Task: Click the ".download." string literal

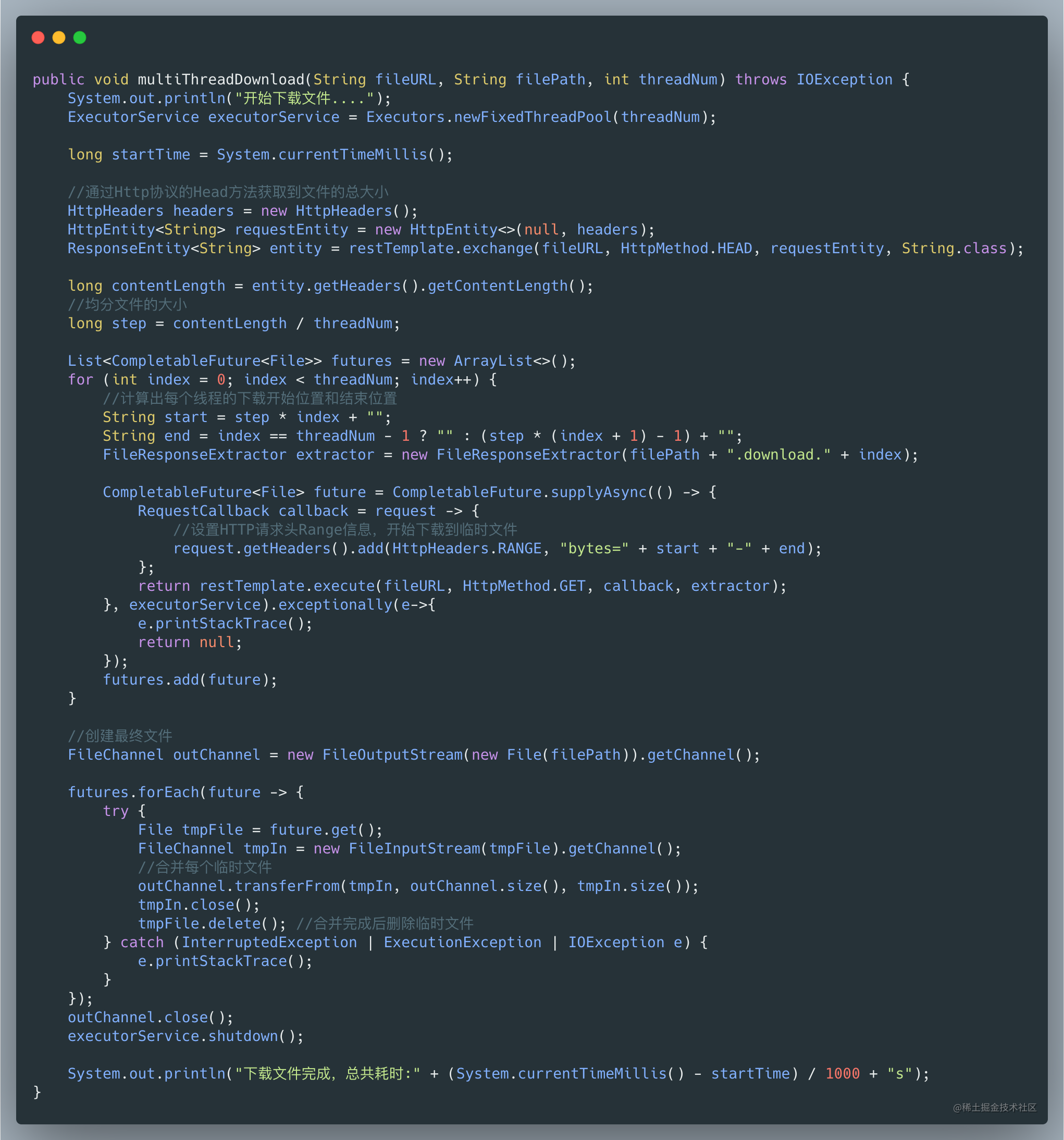Action: (x=778, y=455)
